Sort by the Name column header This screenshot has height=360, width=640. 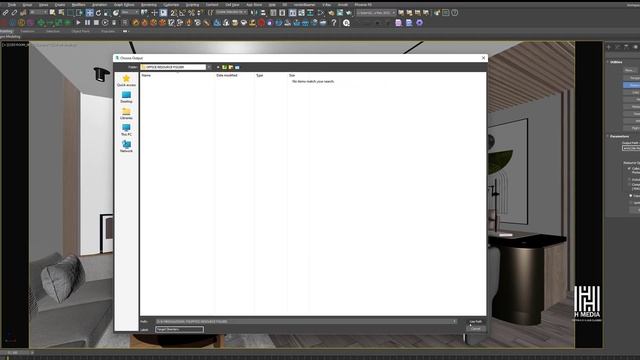[146, 76]
